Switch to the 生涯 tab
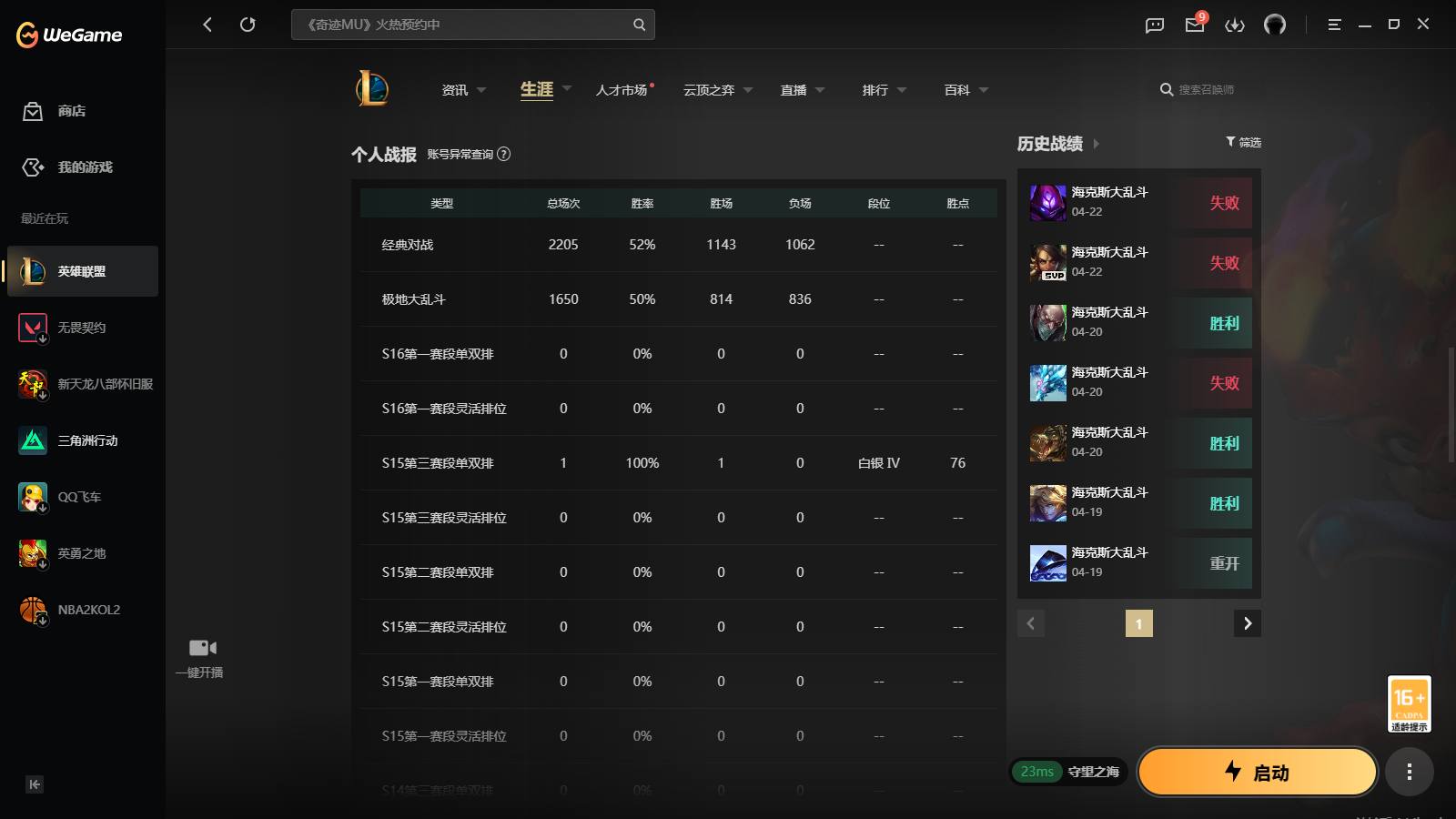 537,89
